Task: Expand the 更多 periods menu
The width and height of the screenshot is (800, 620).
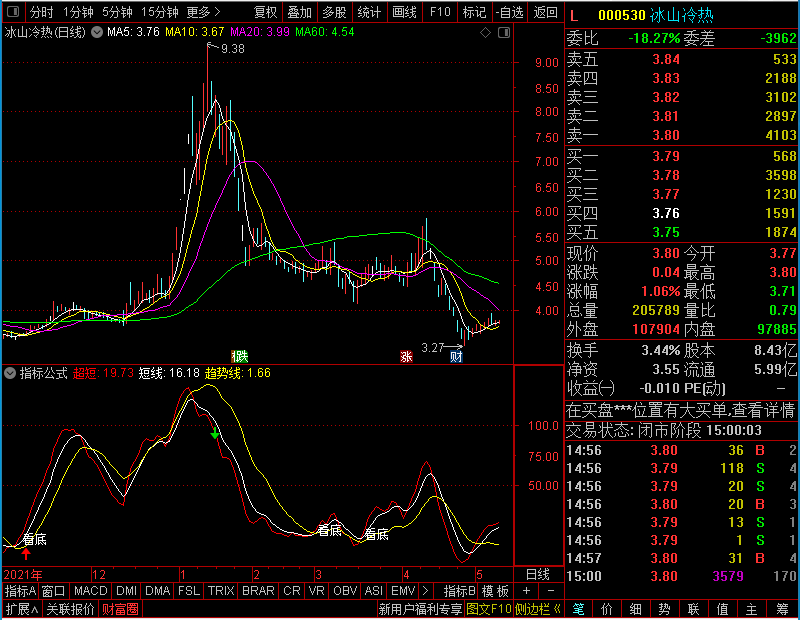Action: 203,12
